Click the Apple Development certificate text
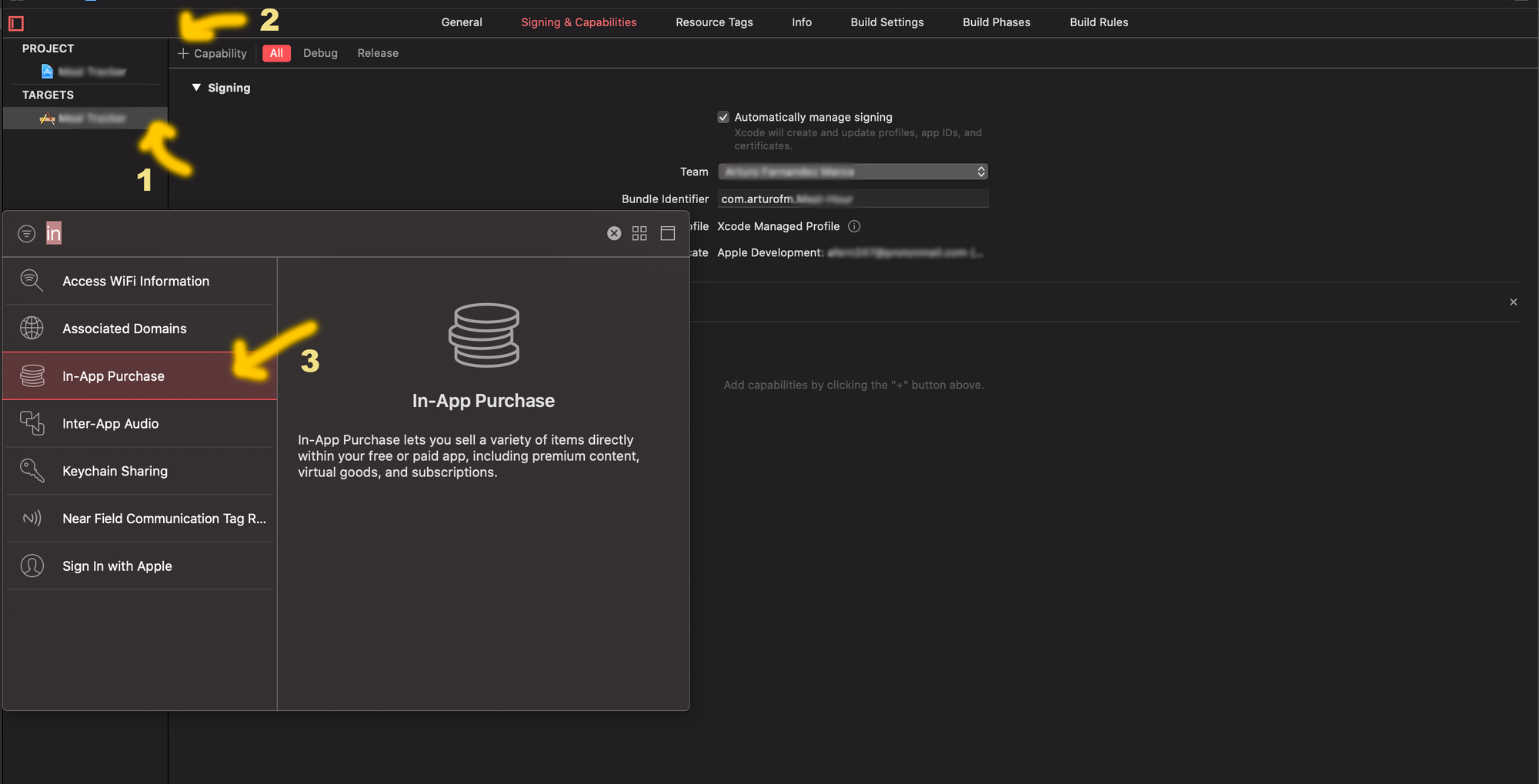Image resolution: width=1539 pixels, height=784 pixels. point(850,252)
